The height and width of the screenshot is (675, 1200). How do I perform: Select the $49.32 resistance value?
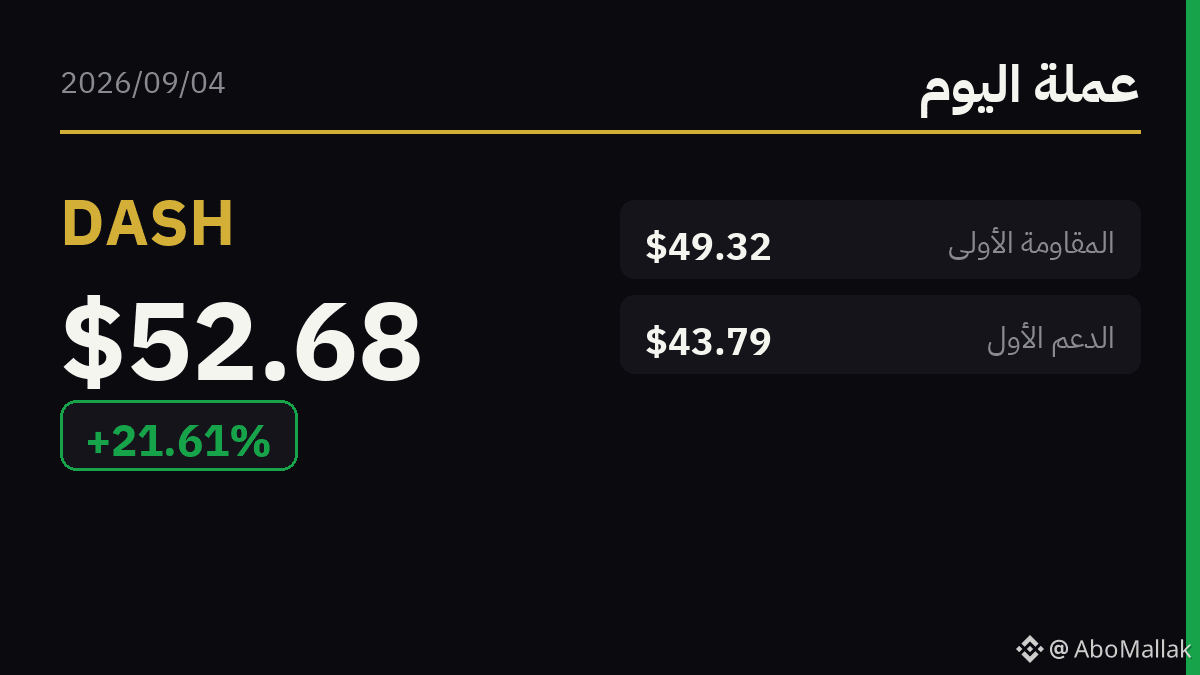pos(708,246)
